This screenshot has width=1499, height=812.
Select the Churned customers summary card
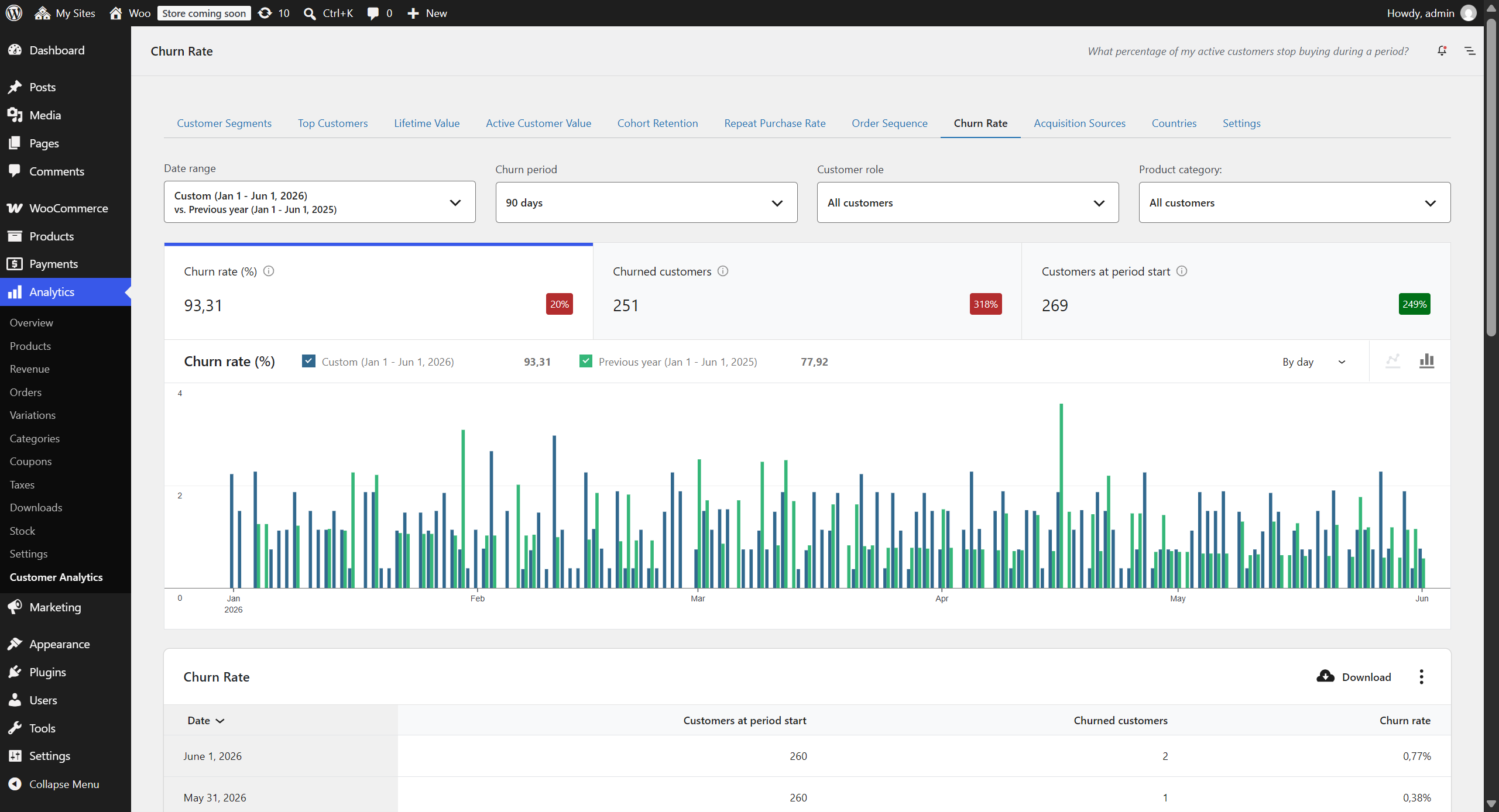click(x=807, y=291)
